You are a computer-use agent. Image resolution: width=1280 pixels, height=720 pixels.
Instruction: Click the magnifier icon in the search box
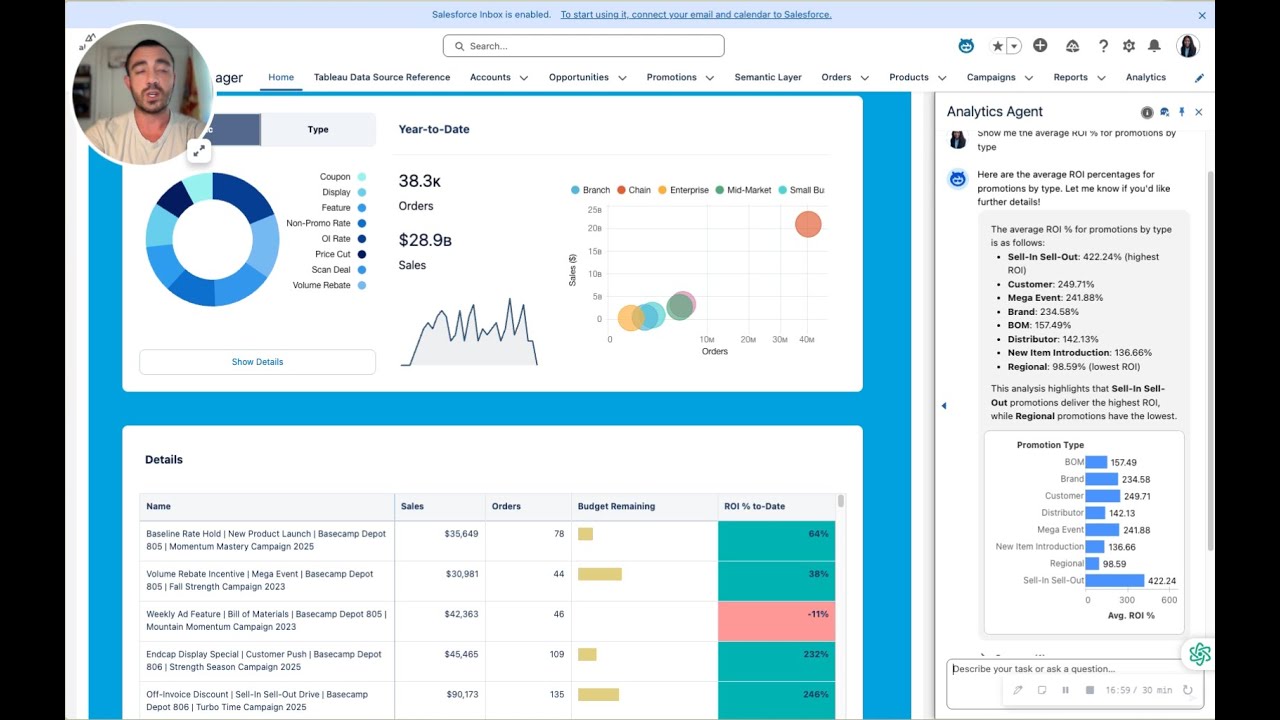tap(459, 46)
